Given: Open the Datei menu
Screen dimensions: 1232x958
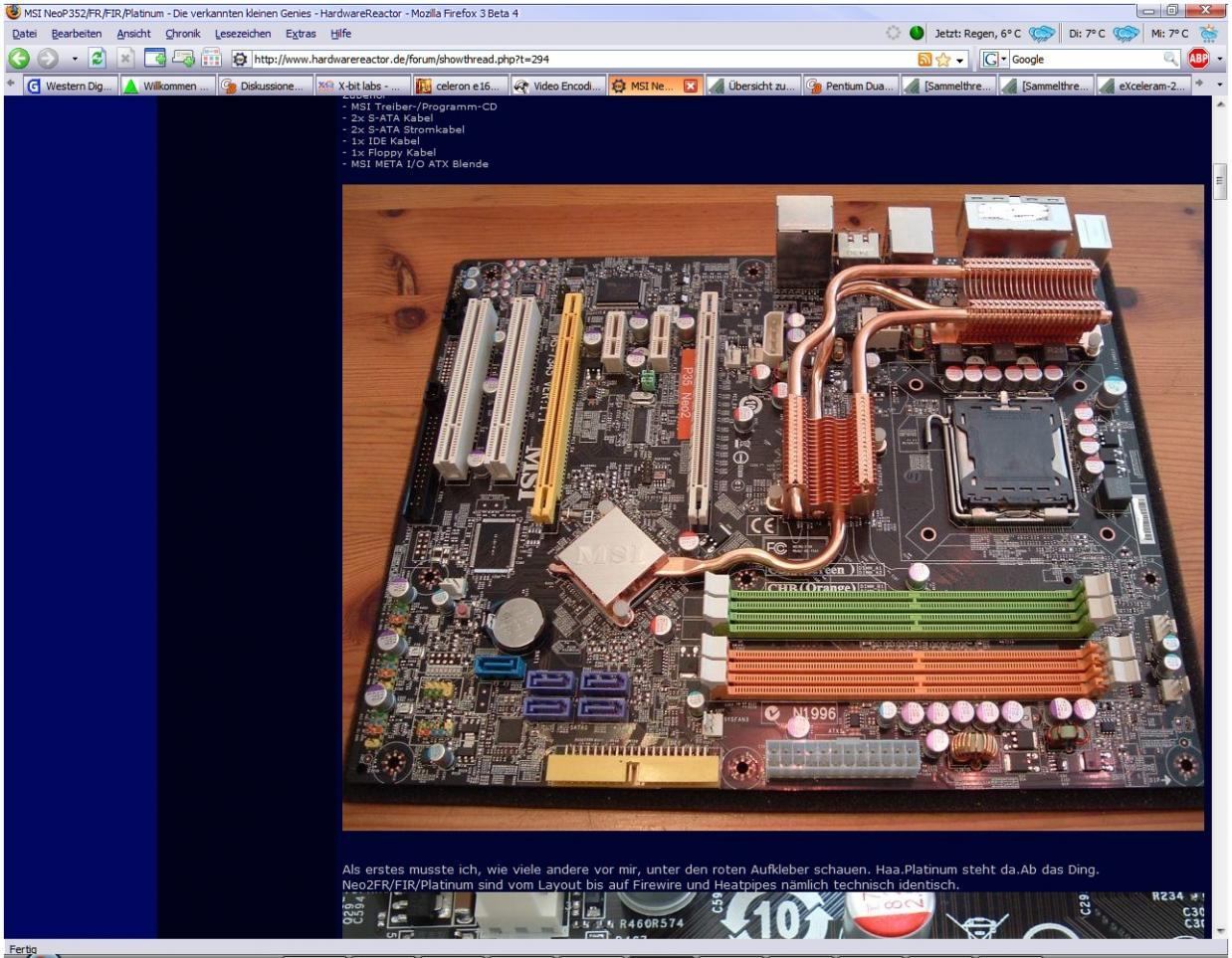Looking at the screenshot, I should coord(24,34).
